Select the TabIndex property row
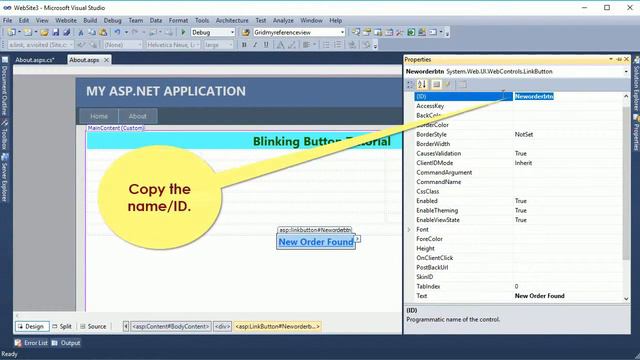640x360 pixels. click(518, 287)
